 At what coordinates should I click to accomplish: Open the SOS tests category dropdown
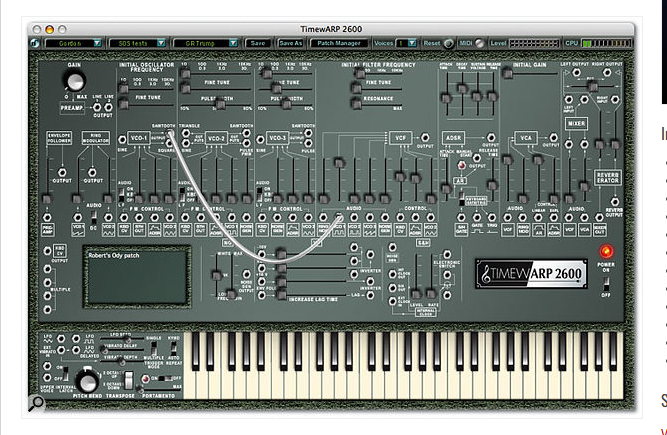point(137,43)
